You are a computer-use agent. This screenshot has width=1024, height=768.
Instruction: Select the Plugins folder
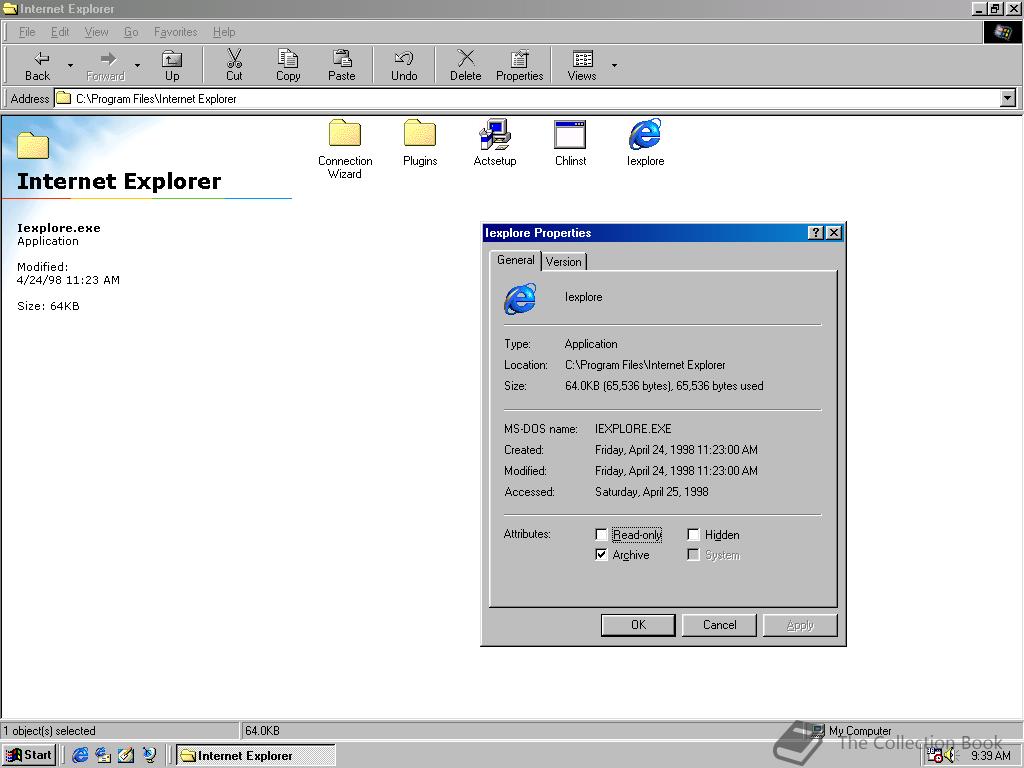click(x=420, y=143)
